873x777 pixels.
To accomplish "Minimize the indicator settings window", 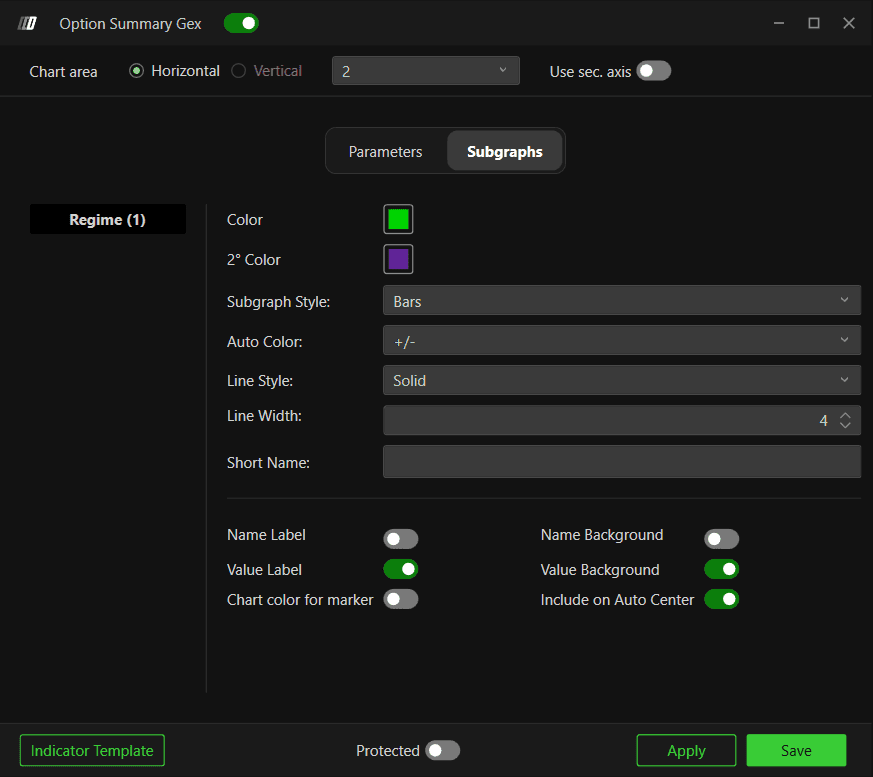I will tap(779, 23).
